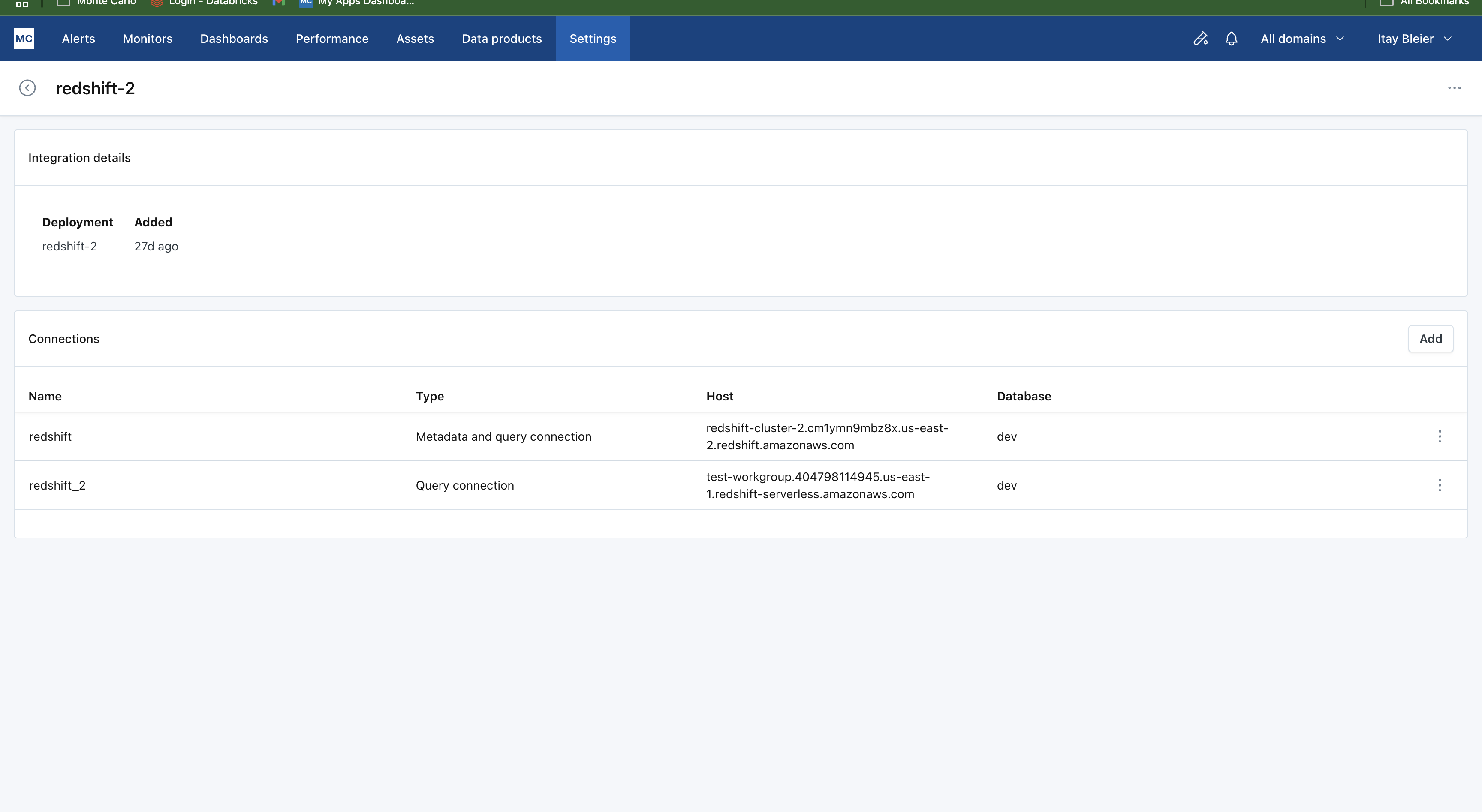Open the Monitors tab

tap(148, 39)
